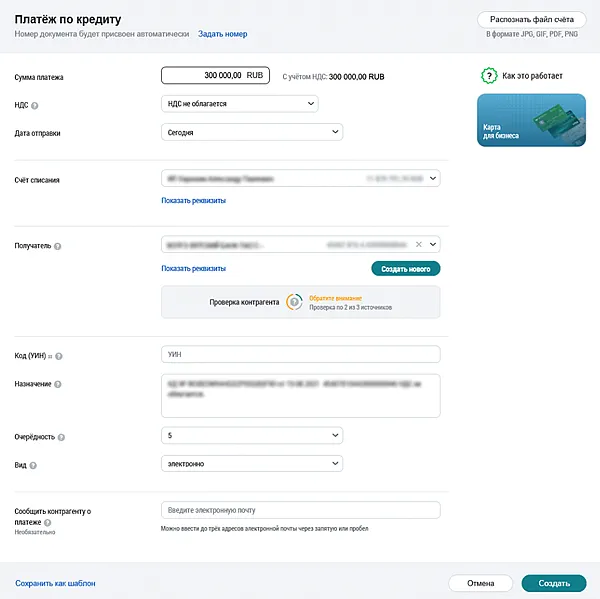Click the question icon beside Очерёдность

[x=63, y=438]
